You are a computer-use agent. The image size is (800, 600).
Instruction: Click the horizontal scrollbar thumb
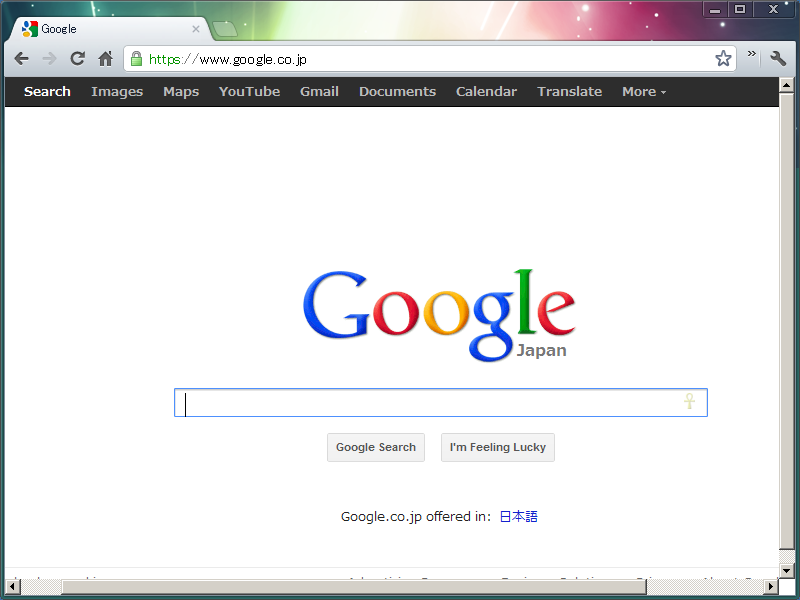pyautogui.click(x=354, y=587)
